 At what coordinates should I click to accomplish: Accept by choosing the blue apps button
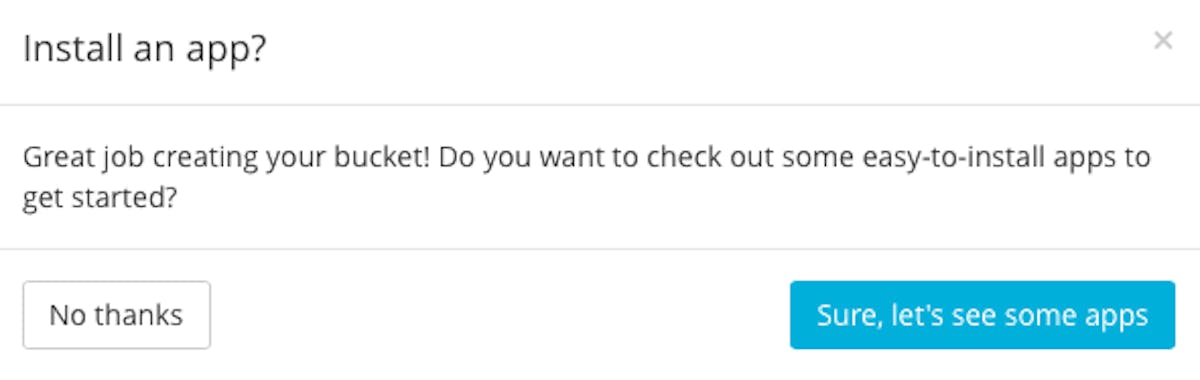click(982, 315)
